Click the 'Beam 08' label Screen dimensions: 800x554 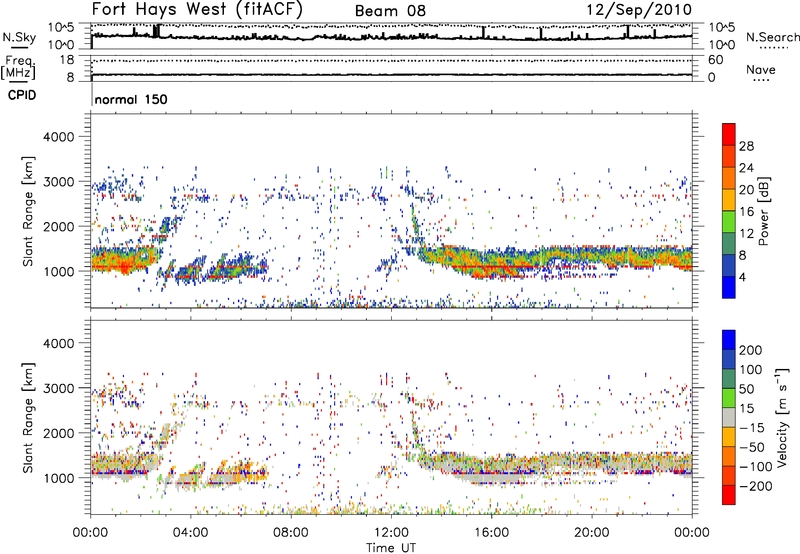[x=390, y=11]
